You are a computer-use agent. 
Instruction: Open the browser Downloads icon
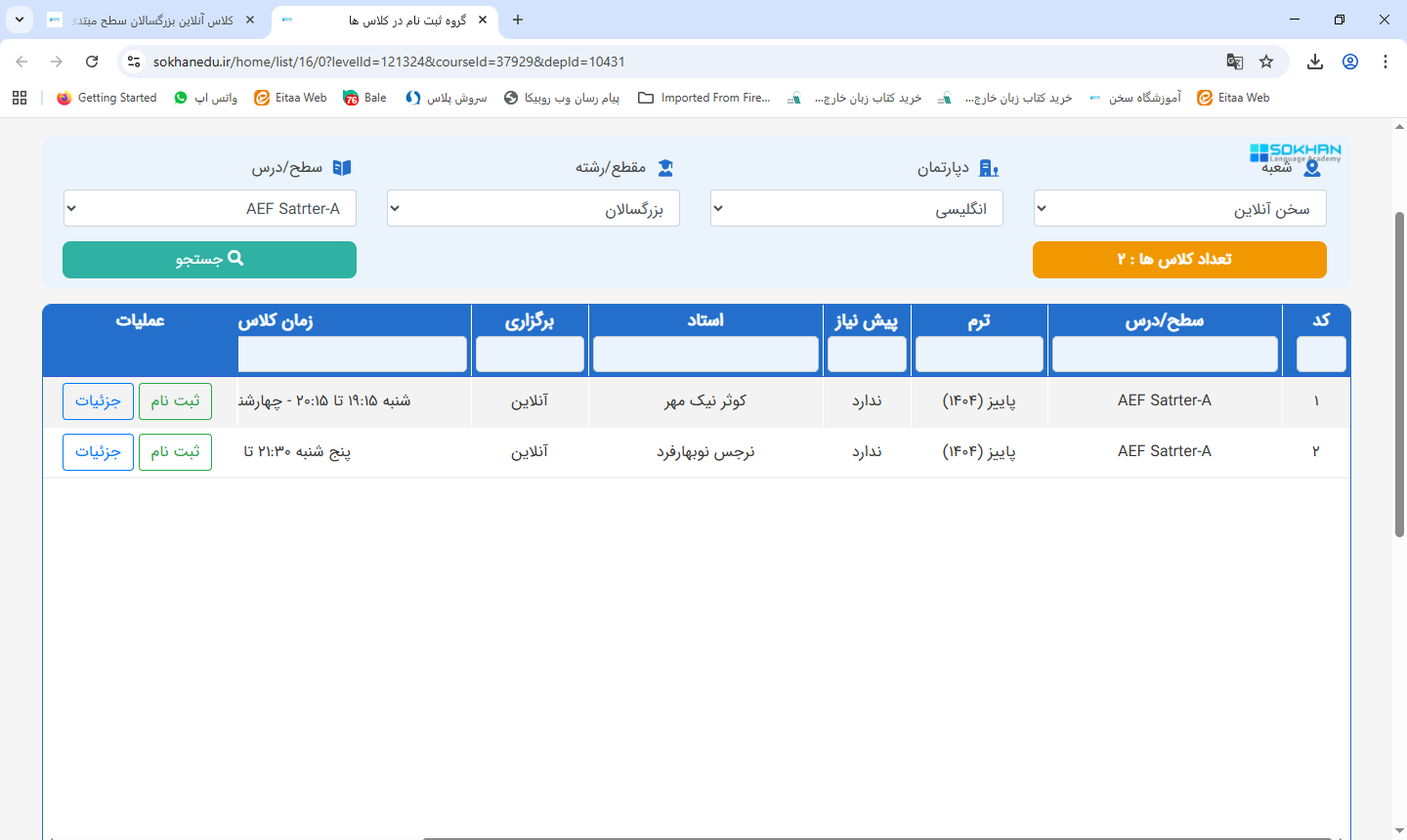tap(1314, 61)
